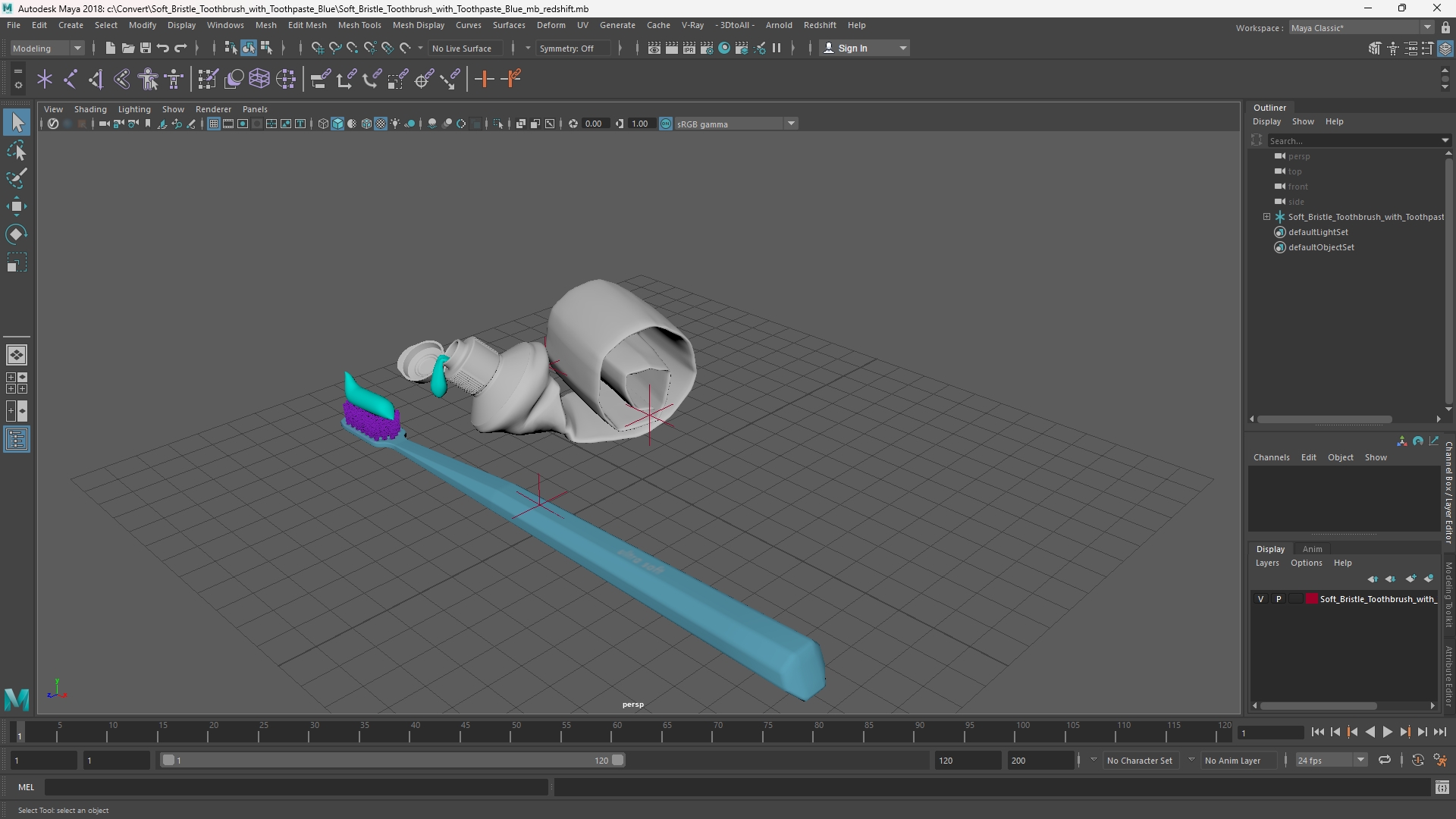Open the Modeling menu set dropdown
This screenshot has height=819, width=1456.
(x=47, y=48)
